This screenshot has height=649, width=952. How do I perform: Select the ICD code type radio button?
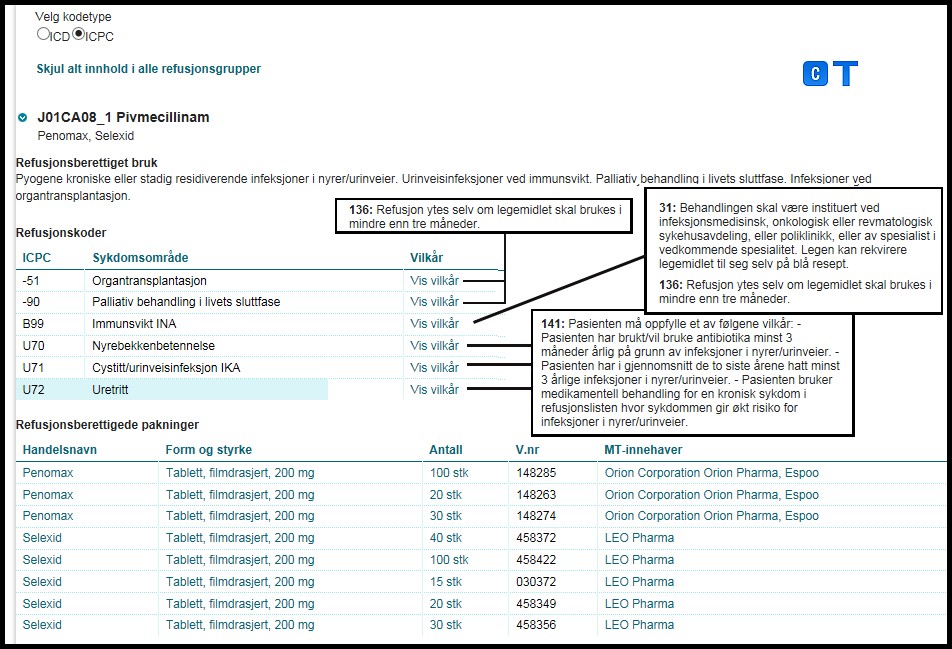[43, 34]
